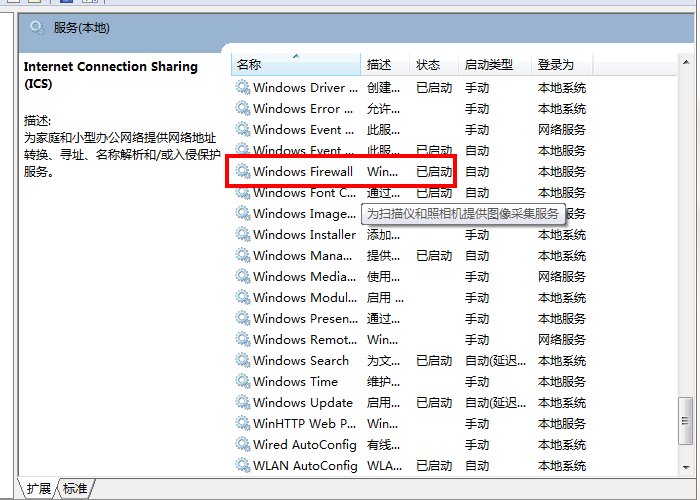Select the Windows Search service name

click(301, 360)
